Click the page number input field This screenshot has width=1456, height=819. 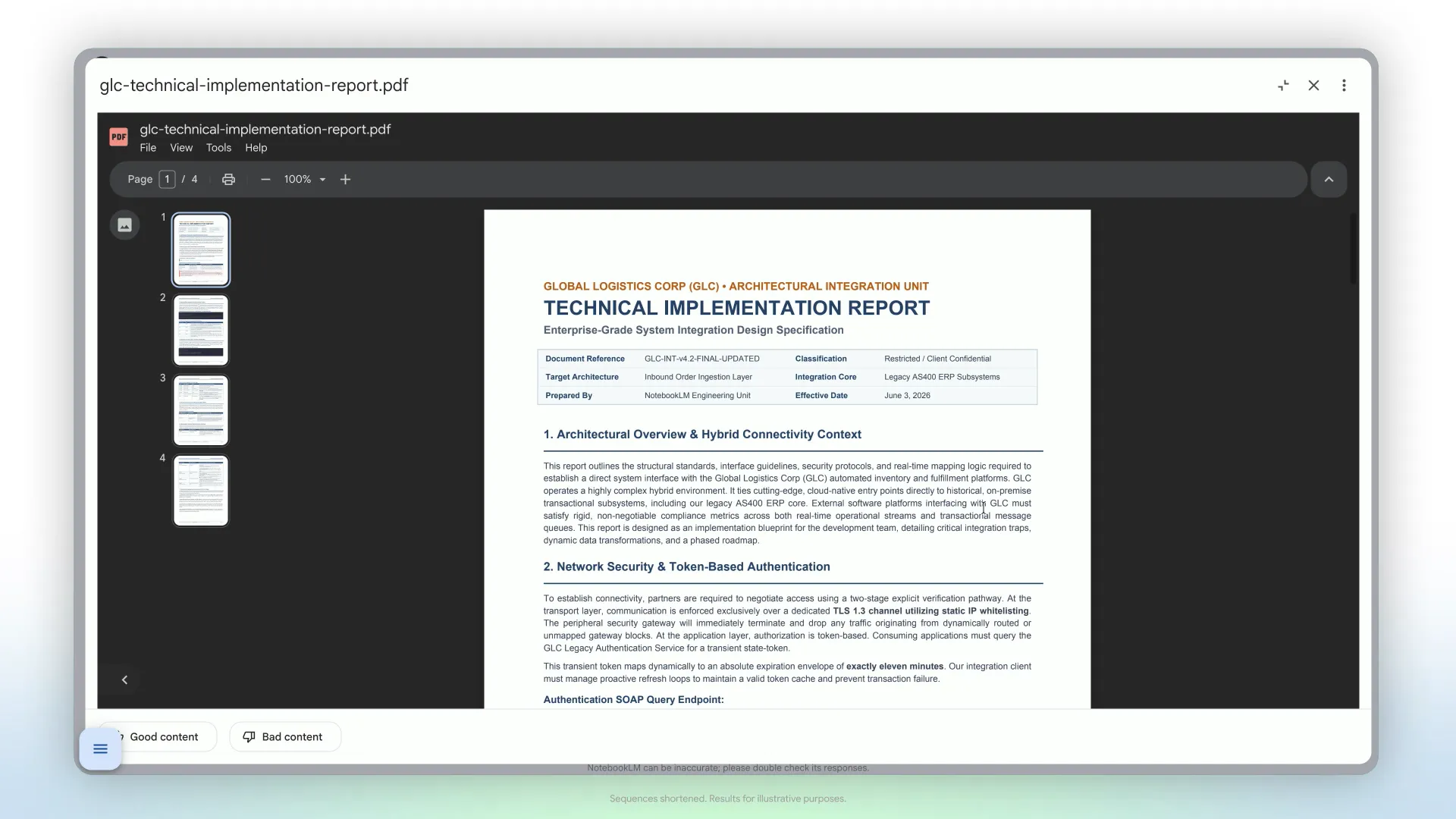pyautogui.click(x=167, y=180)
